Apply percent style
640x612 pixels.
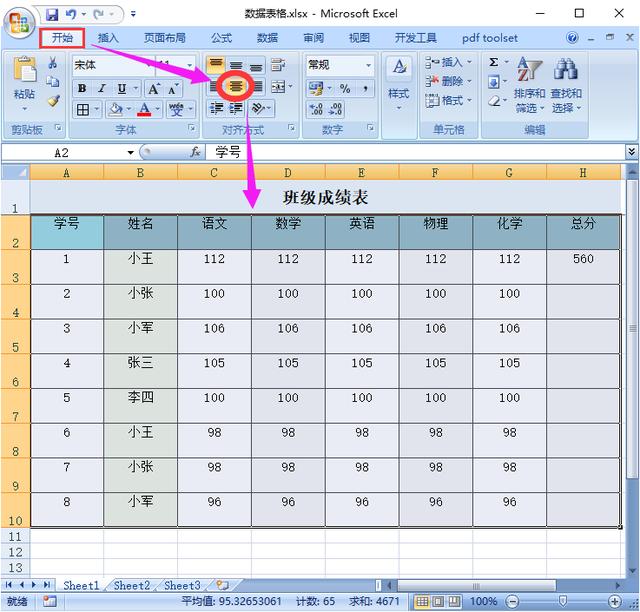pyautogui.click(x=345, y=88)
